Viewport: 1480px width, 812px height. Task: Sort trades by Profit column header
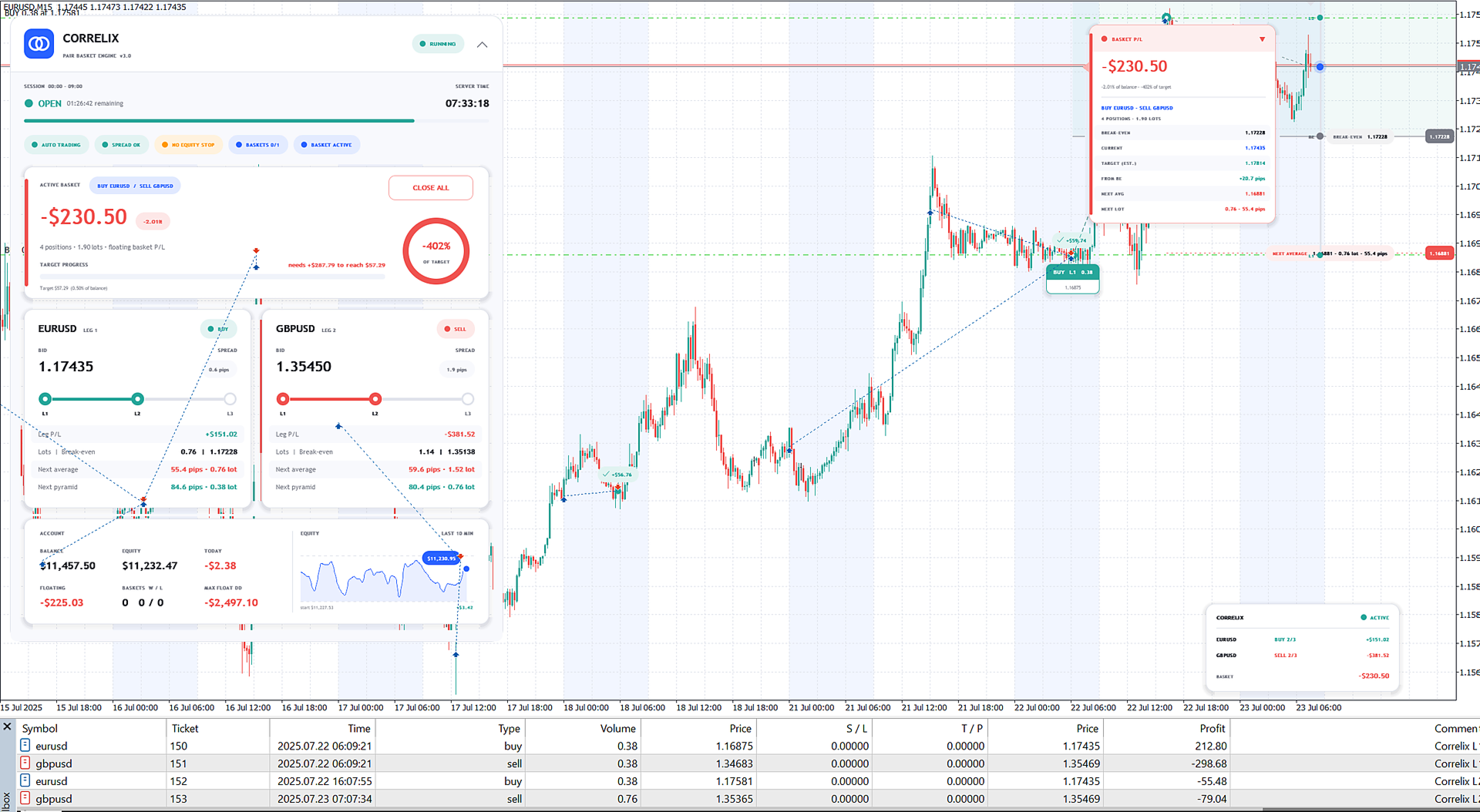tap(1212, 728)
